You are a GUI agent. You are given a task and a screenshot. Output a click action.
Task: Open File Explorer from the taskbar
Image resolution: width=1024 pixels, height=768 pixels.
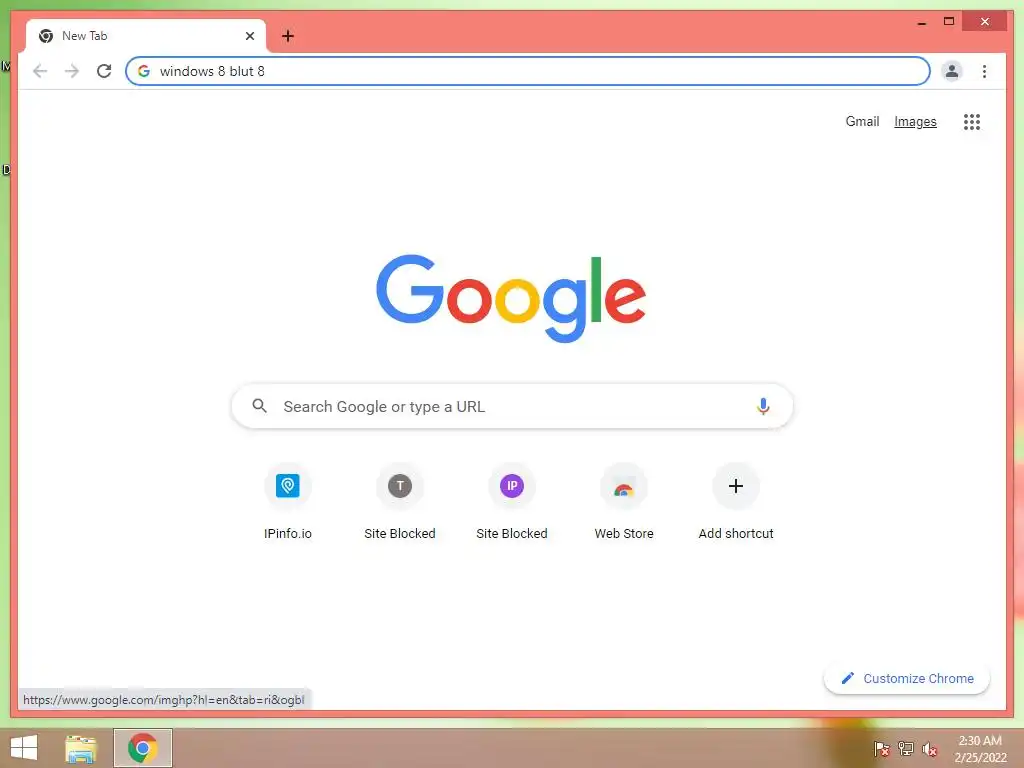[81, 748]
